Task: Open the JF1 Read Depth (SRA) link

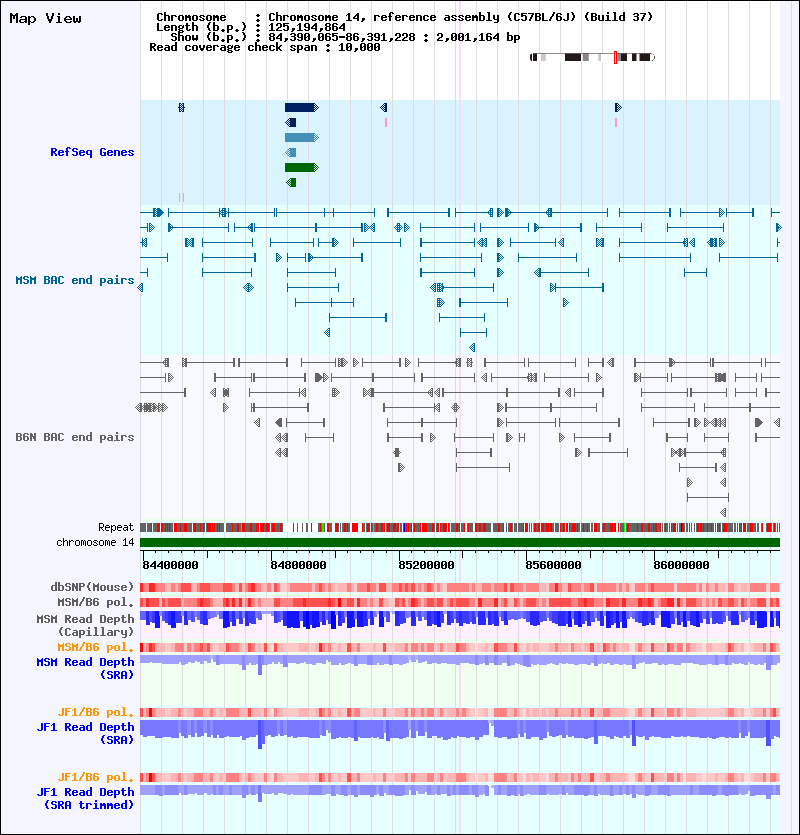Action: click(x=85, y=733)
